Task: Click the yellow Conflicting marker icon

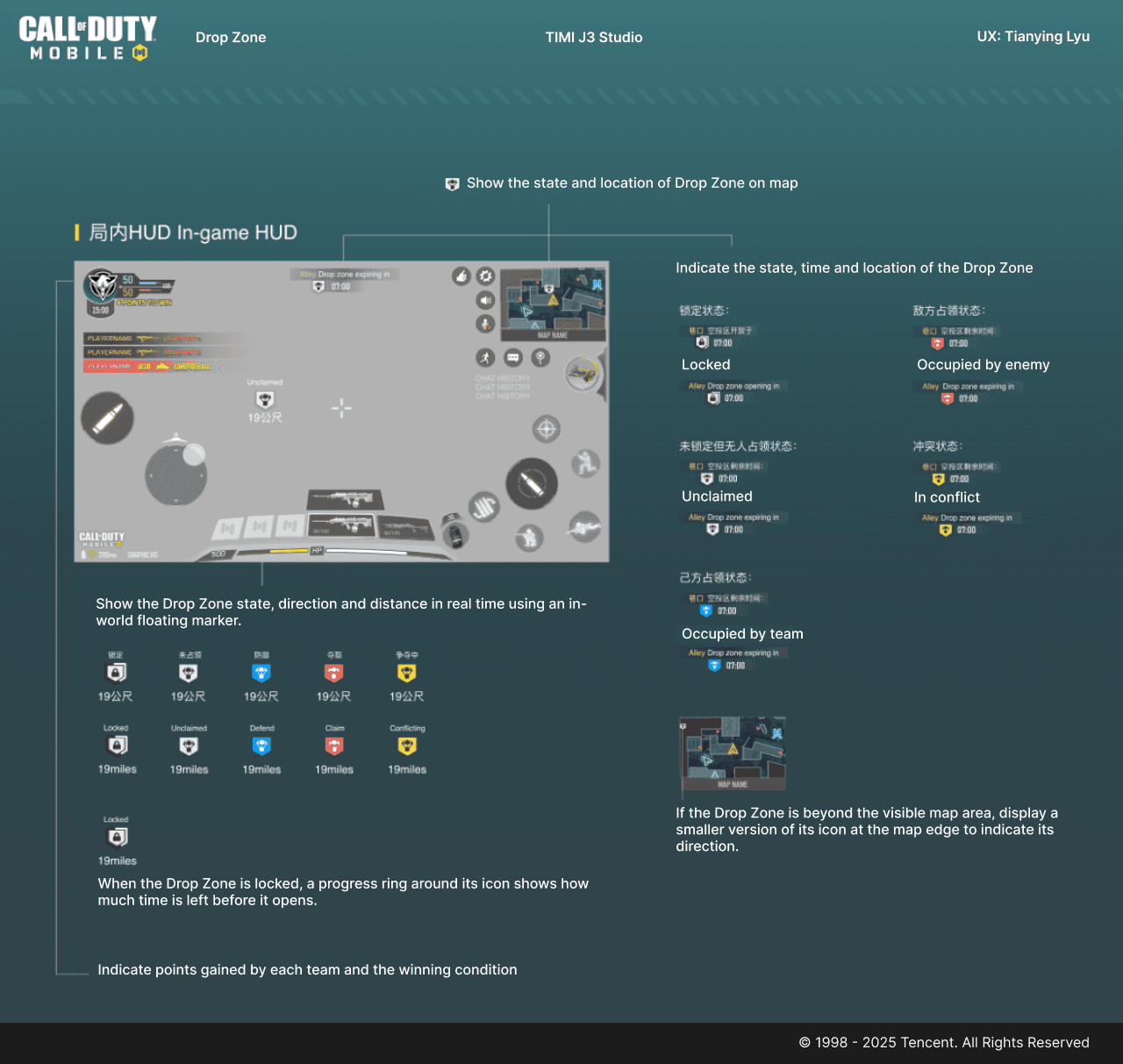Action: coord(407,746)
